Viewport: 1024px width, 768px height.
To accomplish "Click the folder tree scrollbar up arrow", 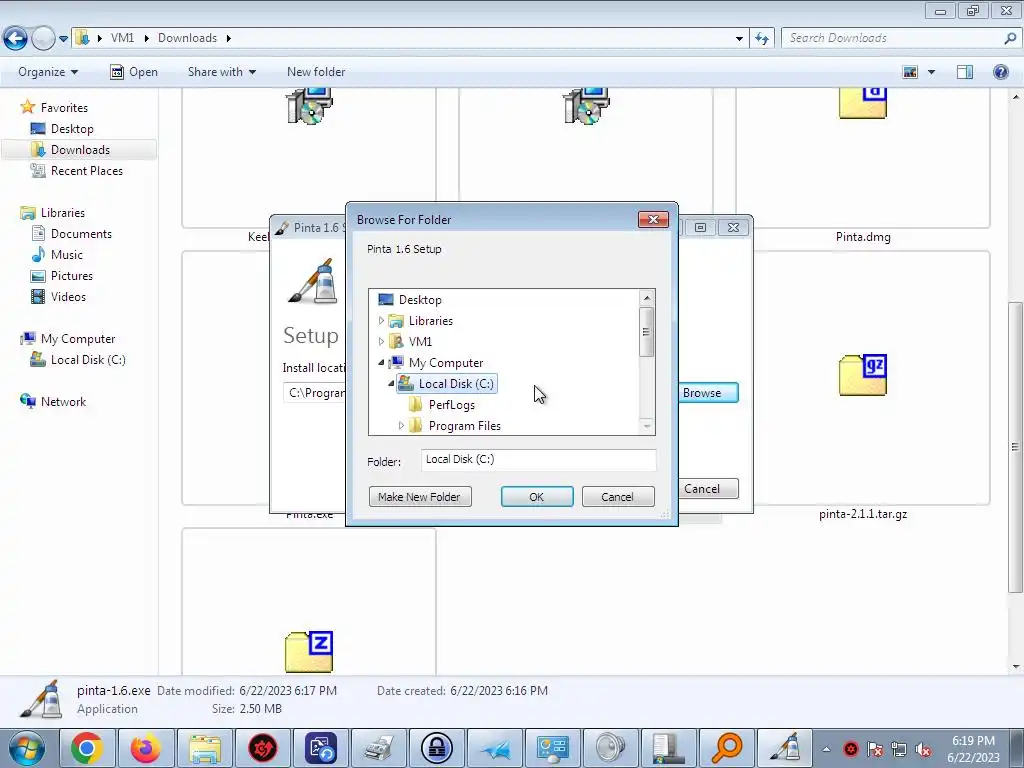I will 647,298.
